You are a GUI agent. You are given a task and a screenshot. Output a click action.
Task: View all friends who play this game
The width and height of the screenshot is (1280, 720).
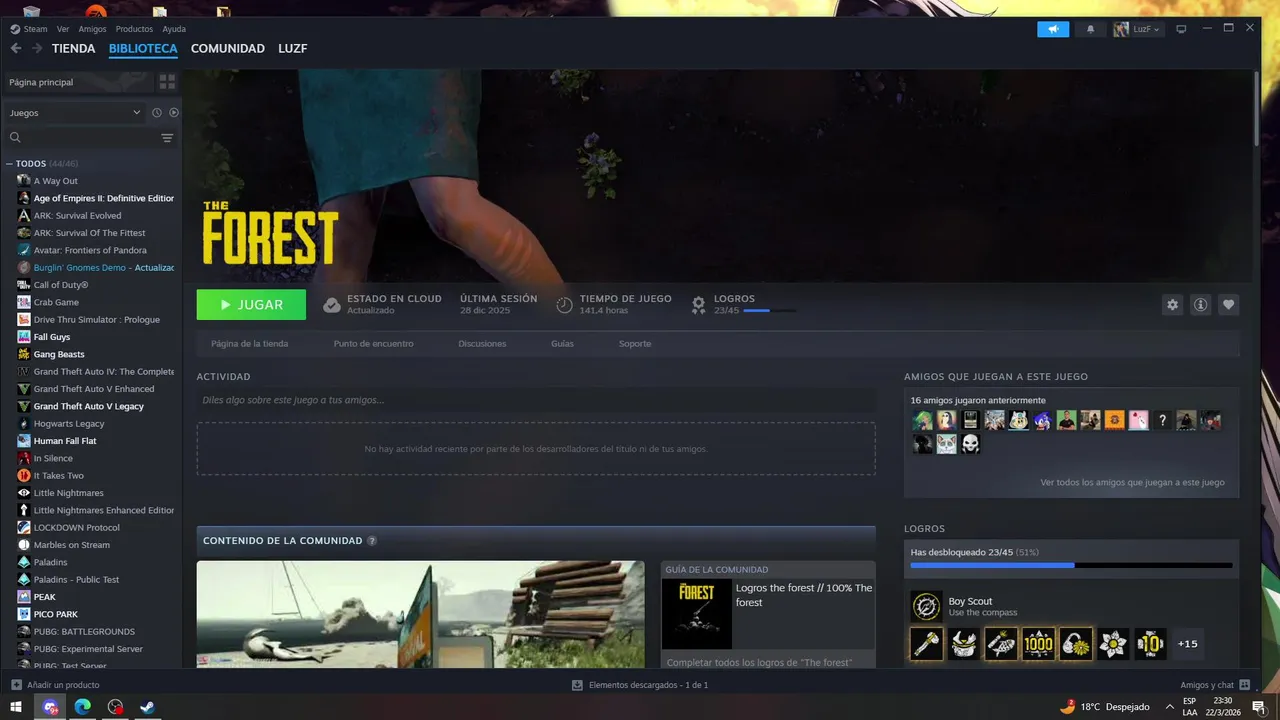click(1132, 482)
